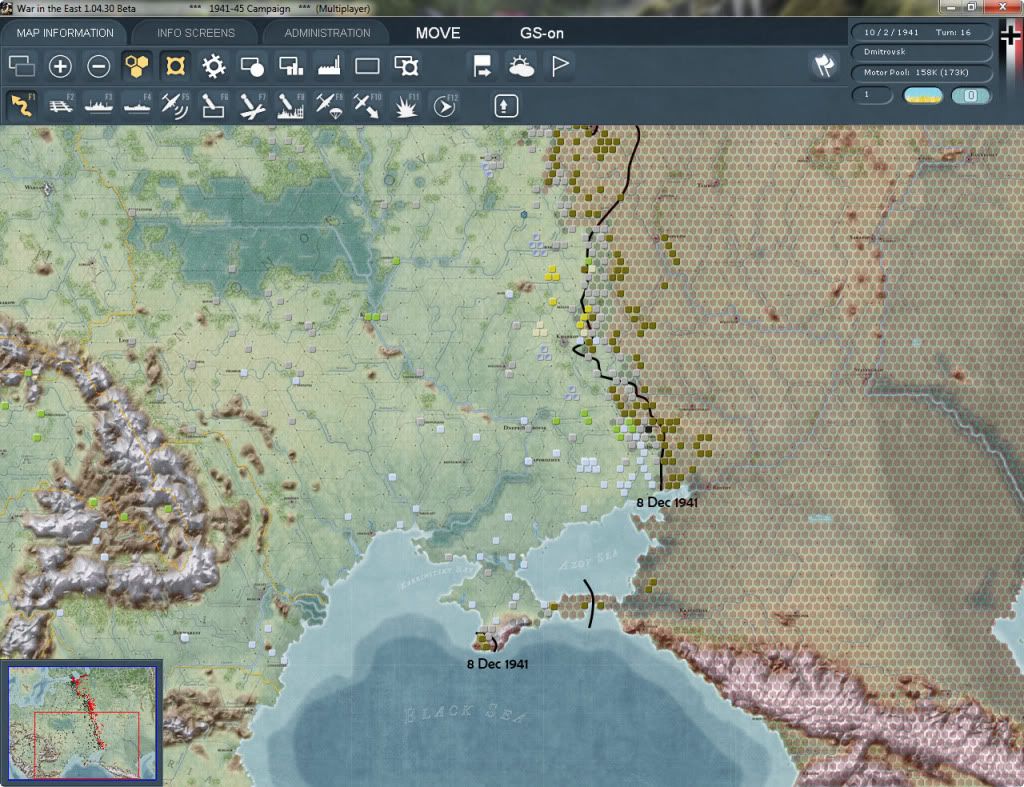
Task: Select air transport mode (F9)
Action: point(329,105)
